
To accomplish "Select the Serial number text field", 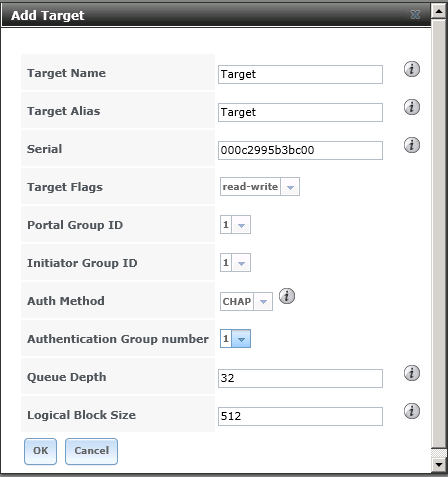I will click(x=300, y=150).
